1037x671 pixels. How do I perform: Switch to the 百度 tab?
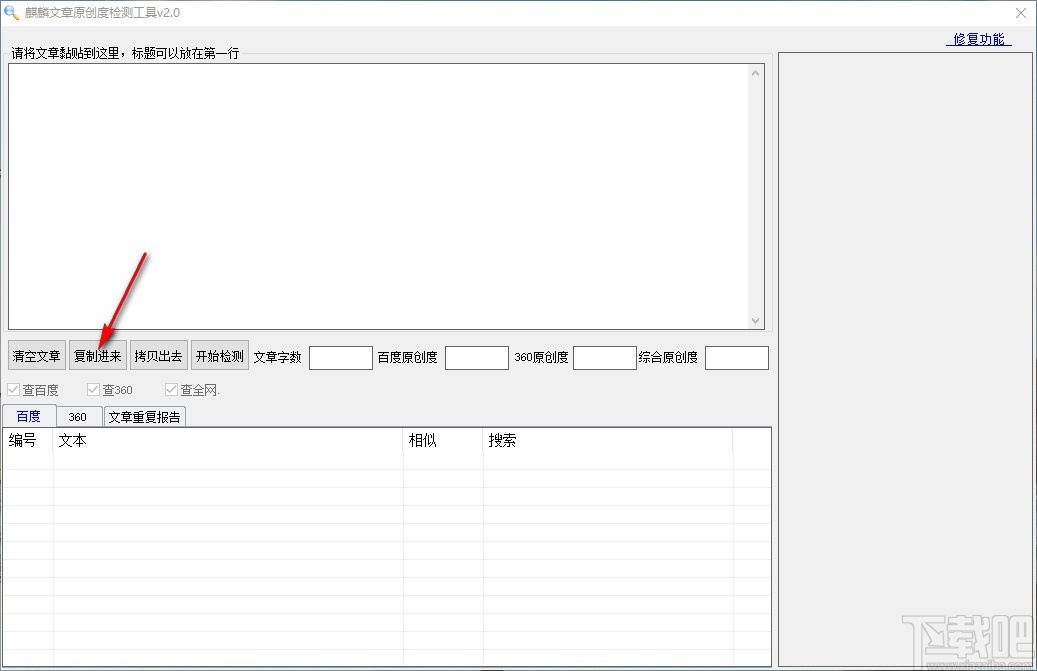coord(29,416)
